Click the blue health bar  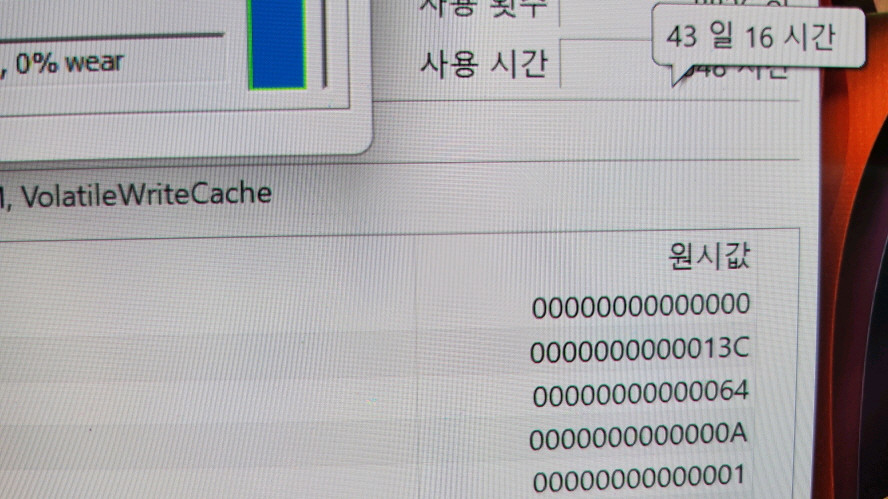[x=277, y=44]
